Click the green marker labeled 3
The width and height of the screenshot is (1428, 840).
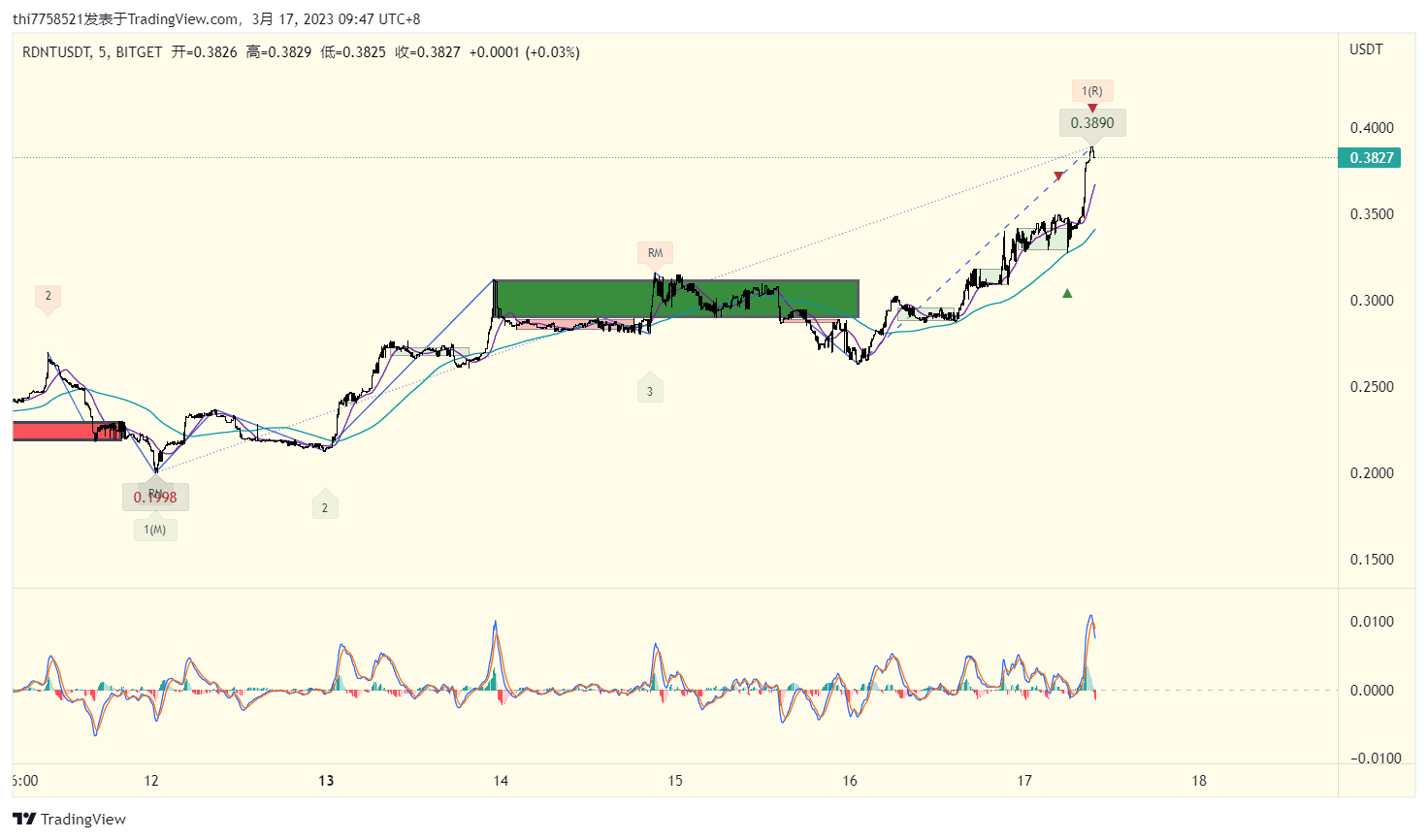pos(650,391)
